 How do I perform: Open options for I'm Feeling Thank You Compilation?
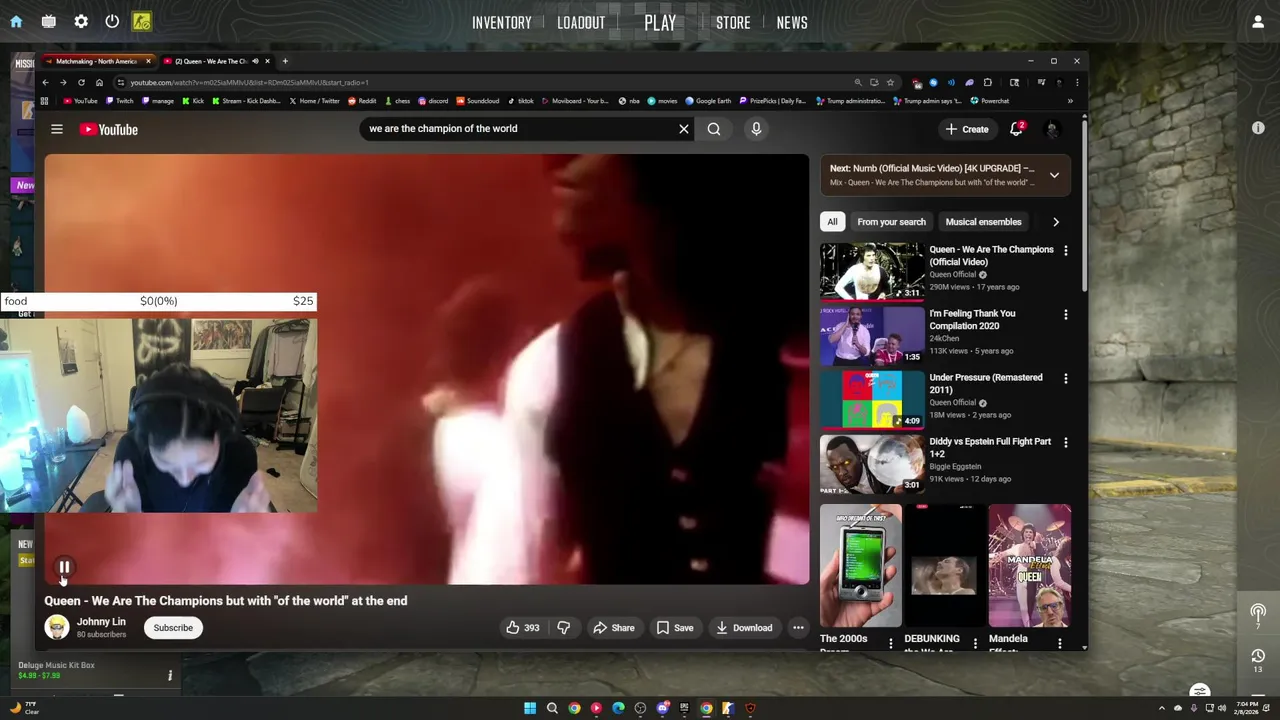click(1065, 315)
